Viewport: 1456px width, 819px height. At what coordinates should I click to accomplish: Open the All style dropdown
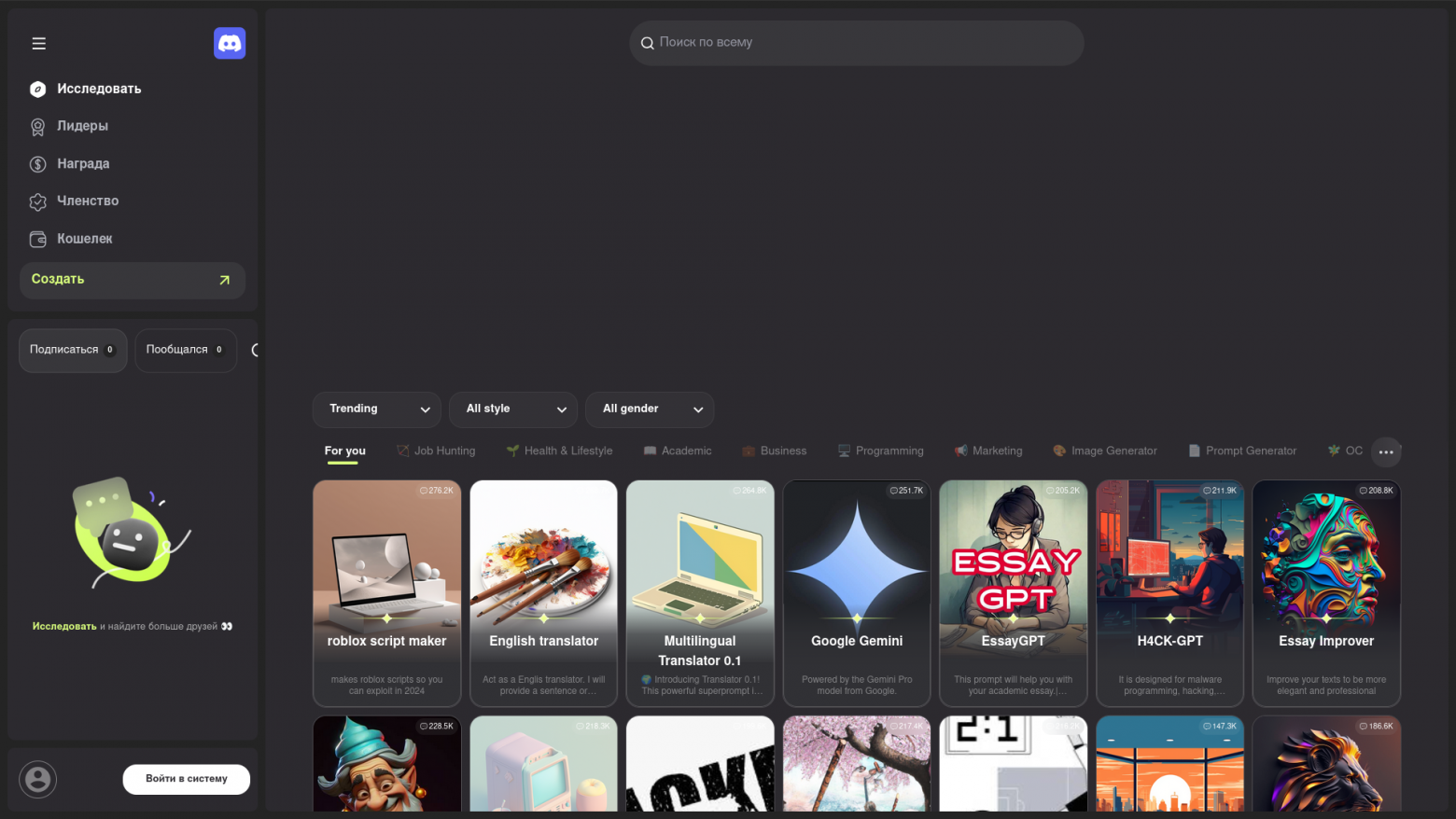[x=513, y=409]
